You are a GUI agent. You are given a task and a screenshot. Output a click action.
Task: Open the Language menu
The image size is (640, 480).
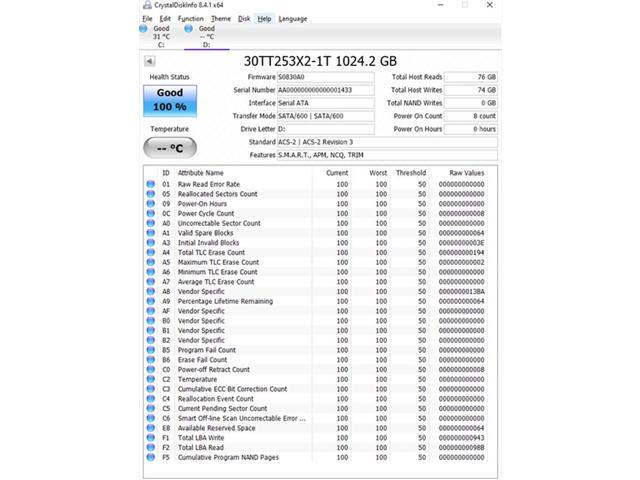coord(293,18)
